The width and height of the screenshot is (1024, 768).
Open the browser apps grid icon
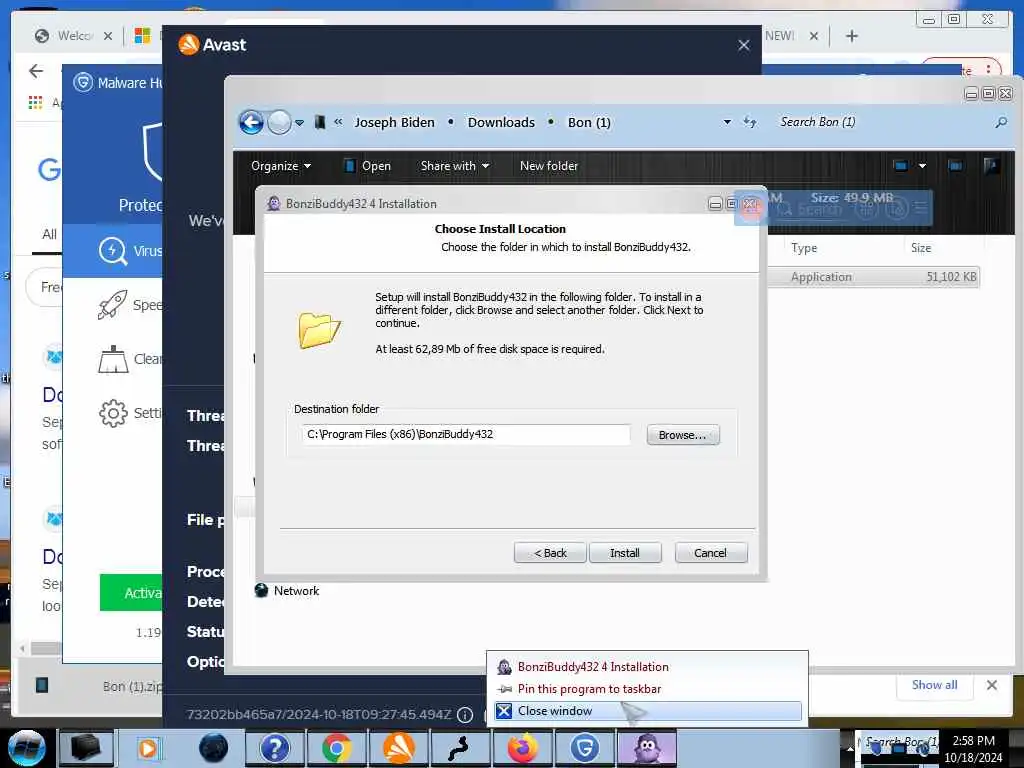tap(35, 103)
